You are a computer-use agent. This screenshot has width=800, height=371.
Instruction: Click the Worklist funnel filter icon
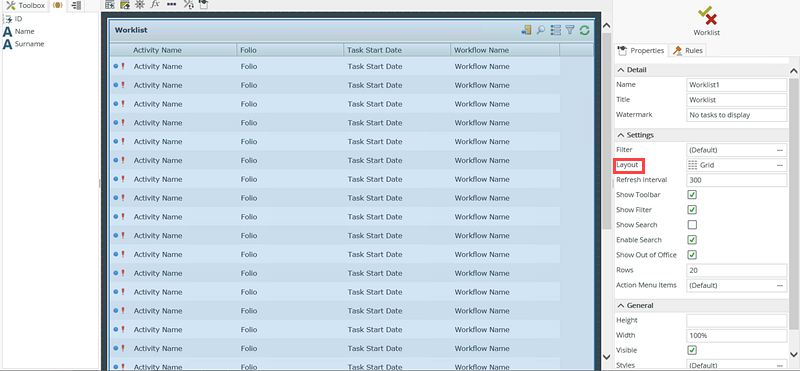pyautogui.click(x=570, y=30)
